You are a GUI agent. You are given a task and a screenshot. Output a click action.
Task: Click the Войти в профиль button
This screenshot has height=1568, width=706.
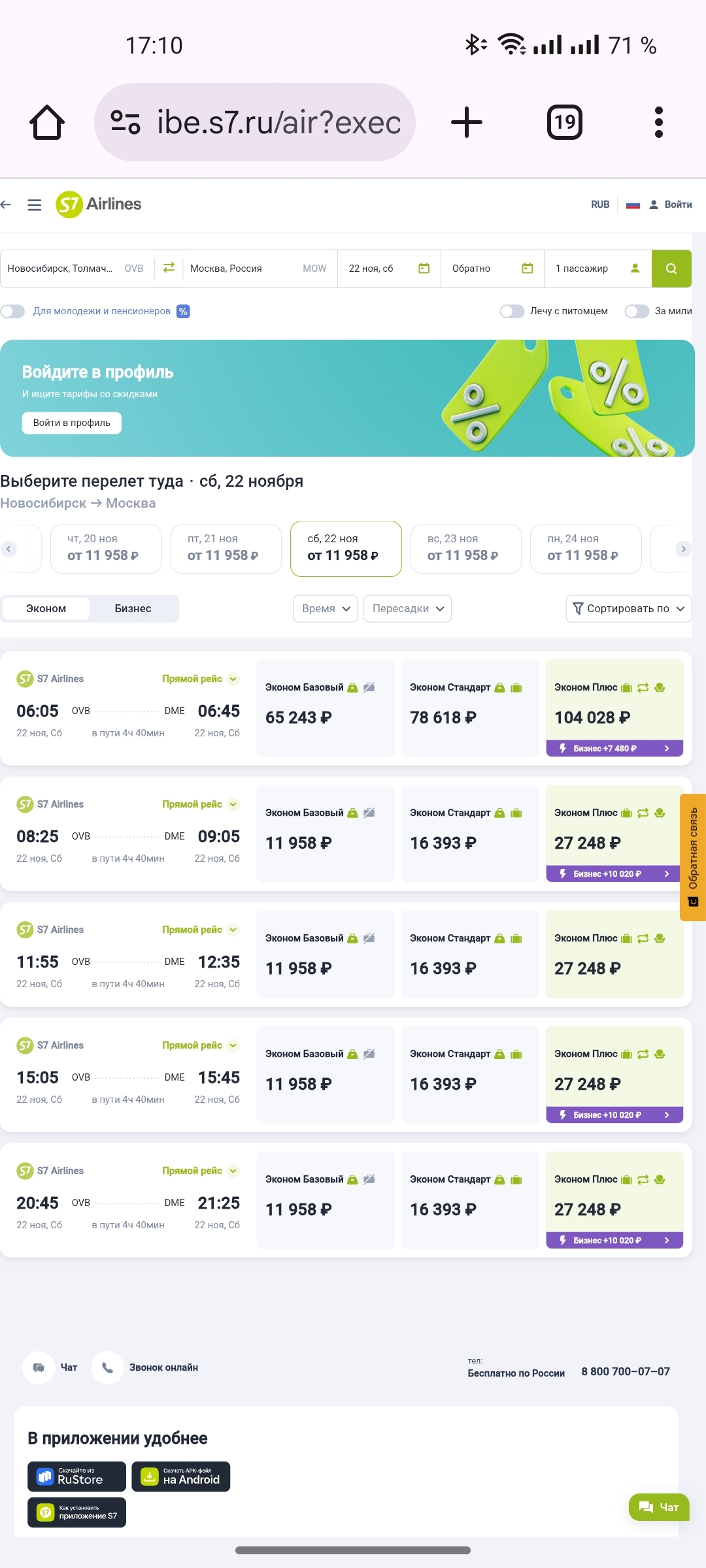click(72, 423)
